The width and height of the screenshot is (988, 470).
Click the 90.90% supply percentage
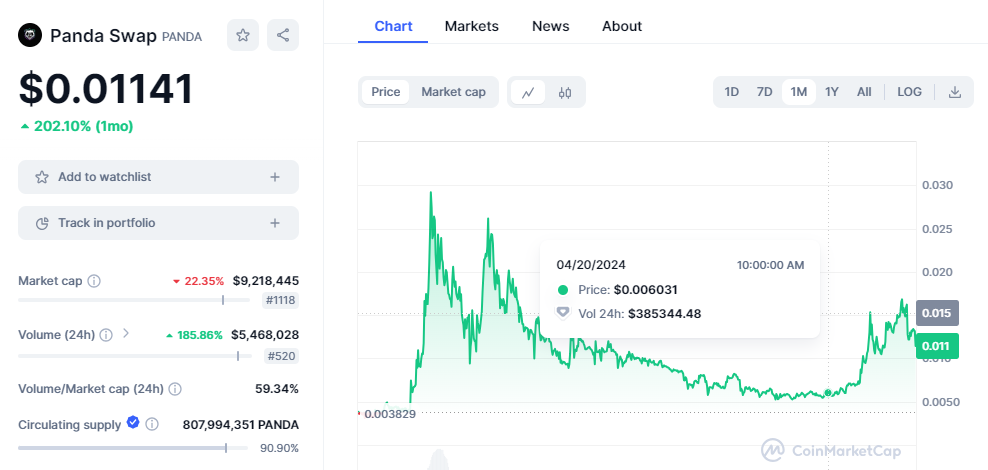point(279,448)
